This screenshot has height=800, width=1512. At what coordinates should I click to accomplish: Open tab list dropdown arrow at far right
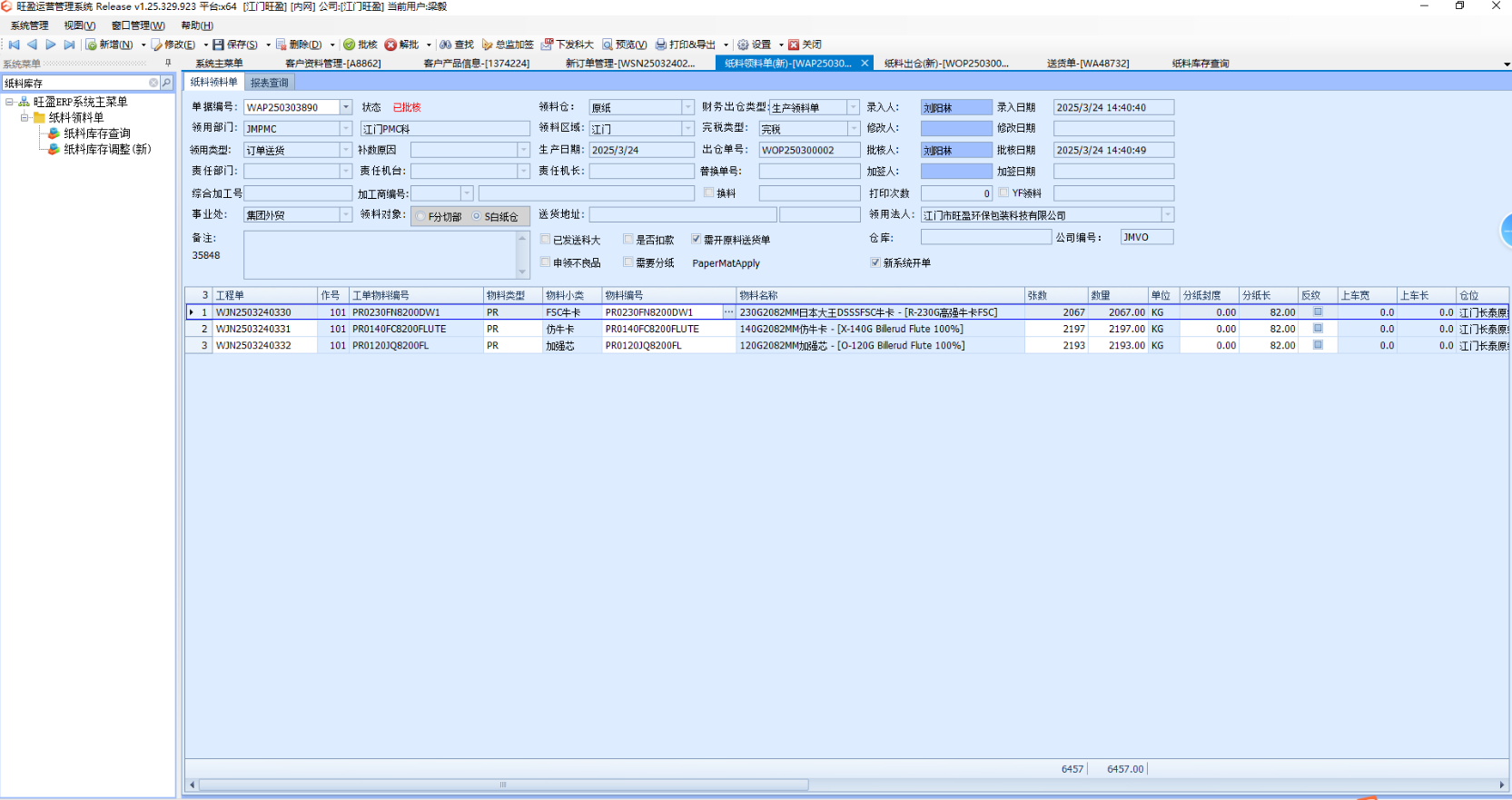coord(1507,64)
